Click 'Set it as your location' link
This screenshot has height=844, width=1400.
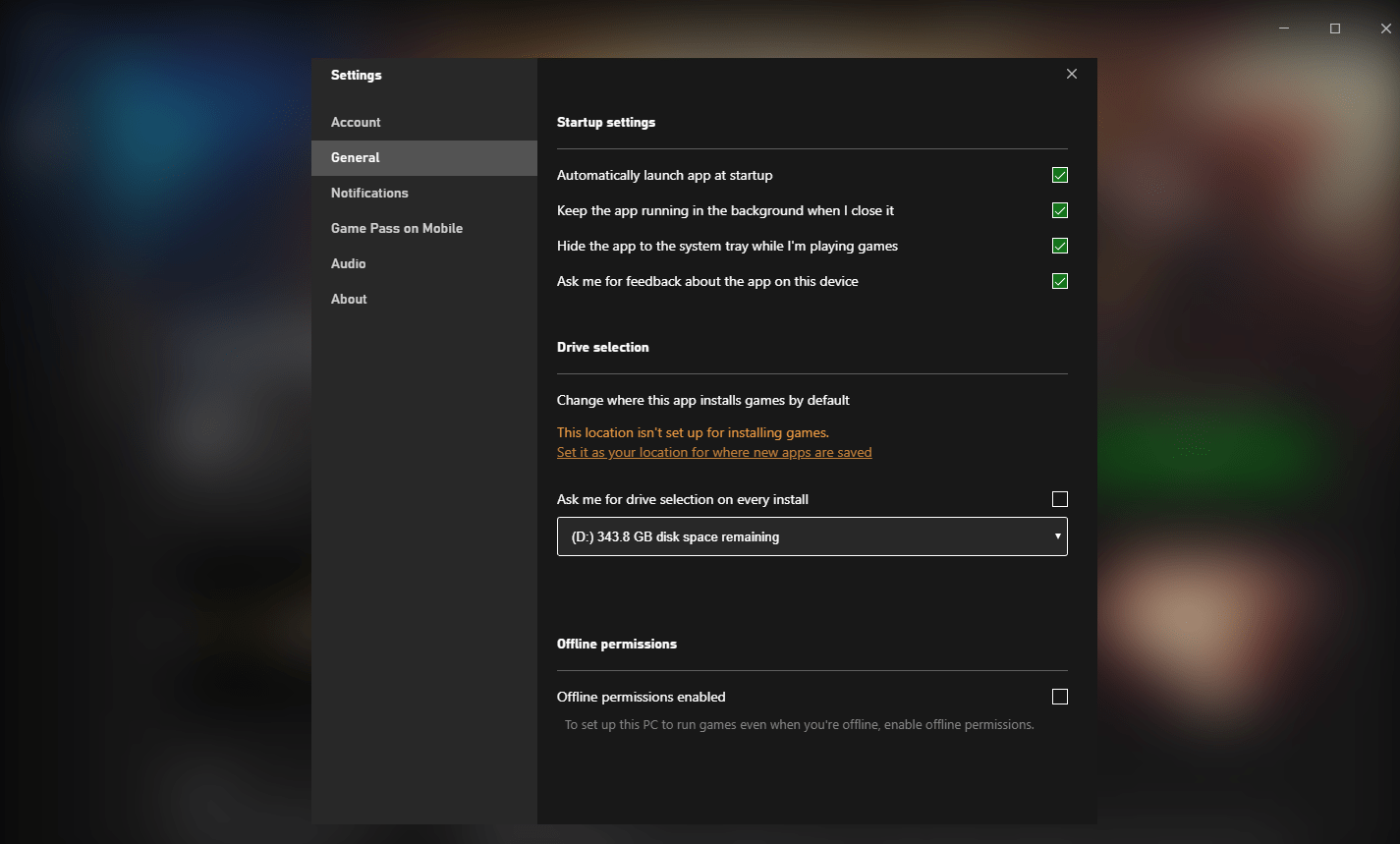pos(714,453)
